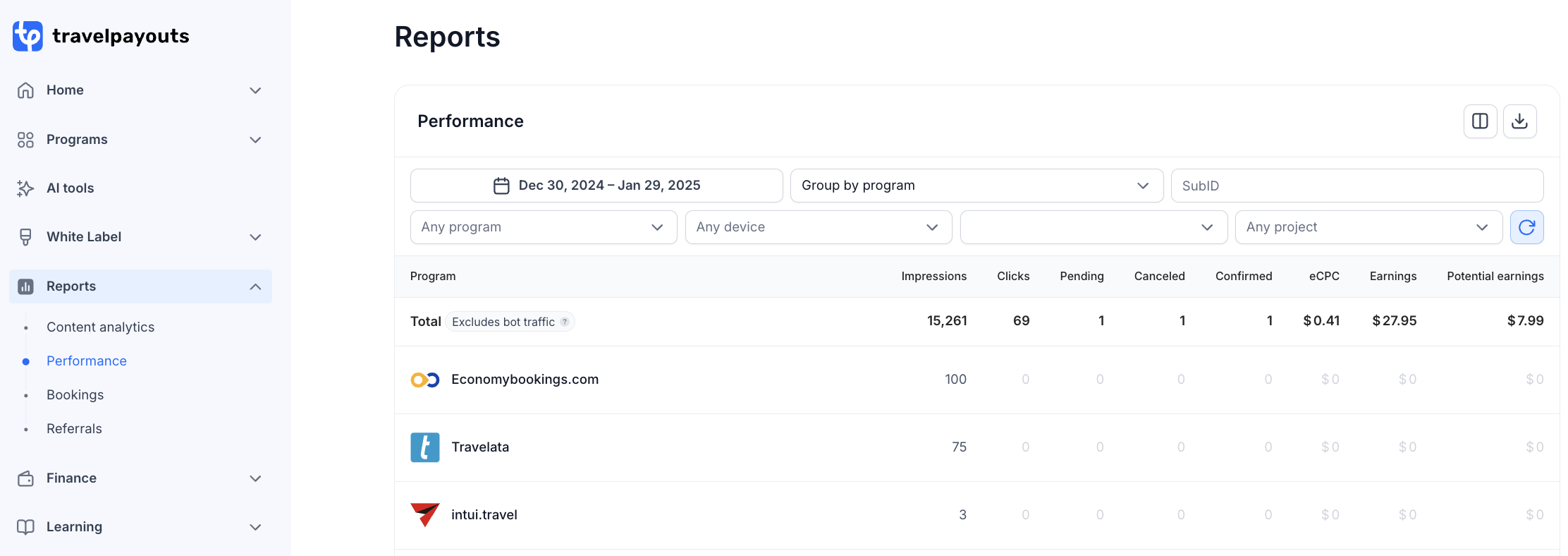Open the Content analytics report
The width and height of the screenshot is (1568, 556).
pos(100,327)
